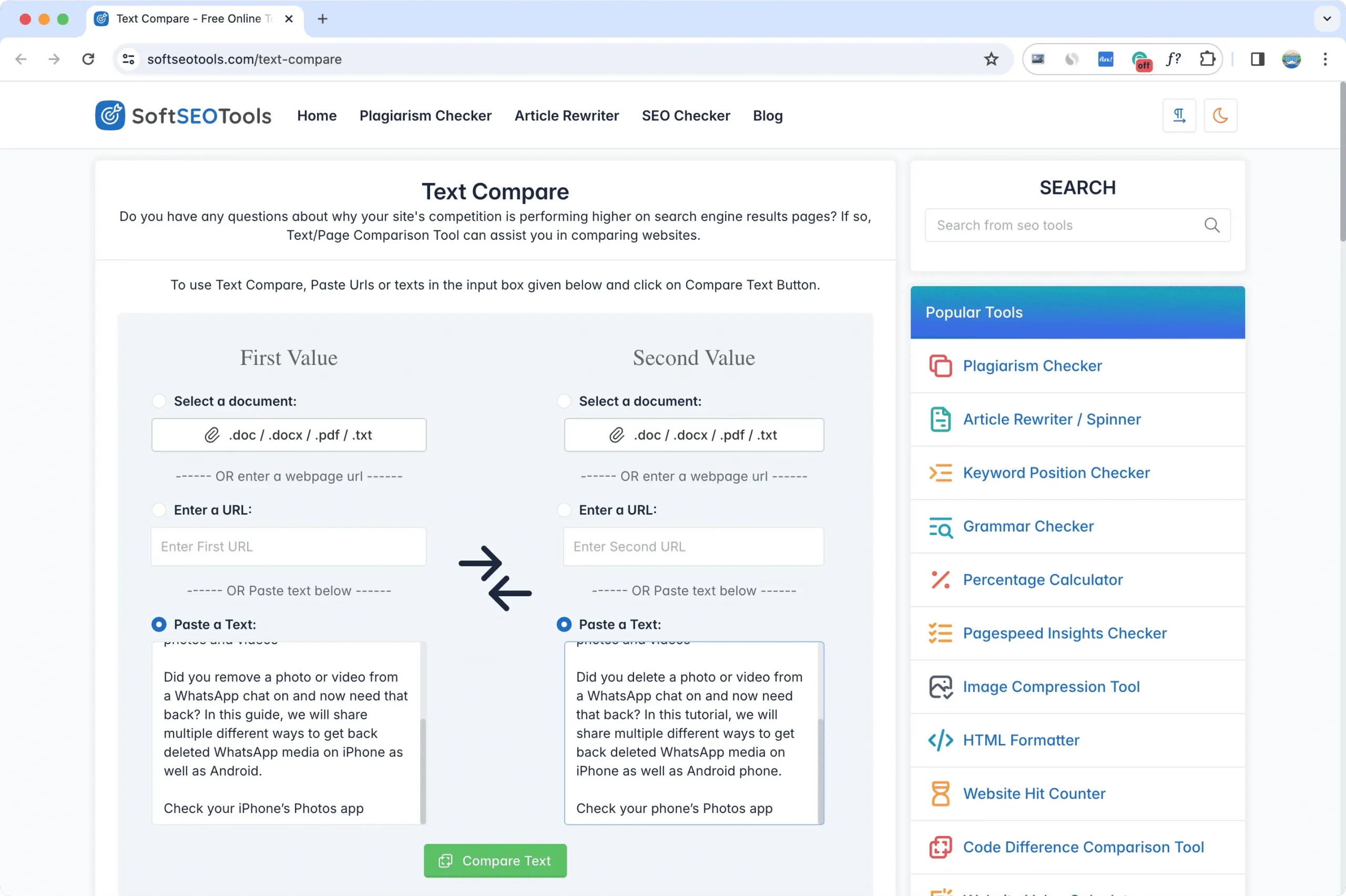
Task: Open the Plagiarism Checker from top navigation
Action: 425,115
